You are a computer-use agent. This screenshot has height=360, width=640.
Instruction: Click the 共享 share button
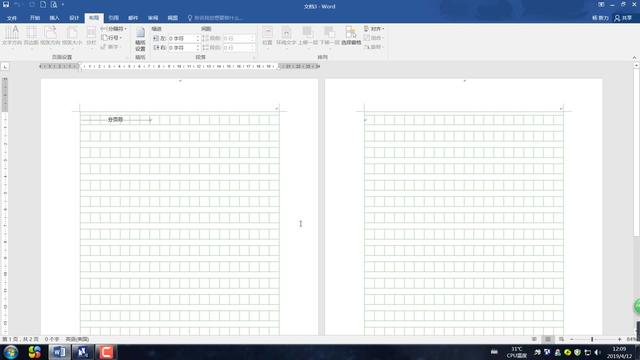tap(623, 18)
